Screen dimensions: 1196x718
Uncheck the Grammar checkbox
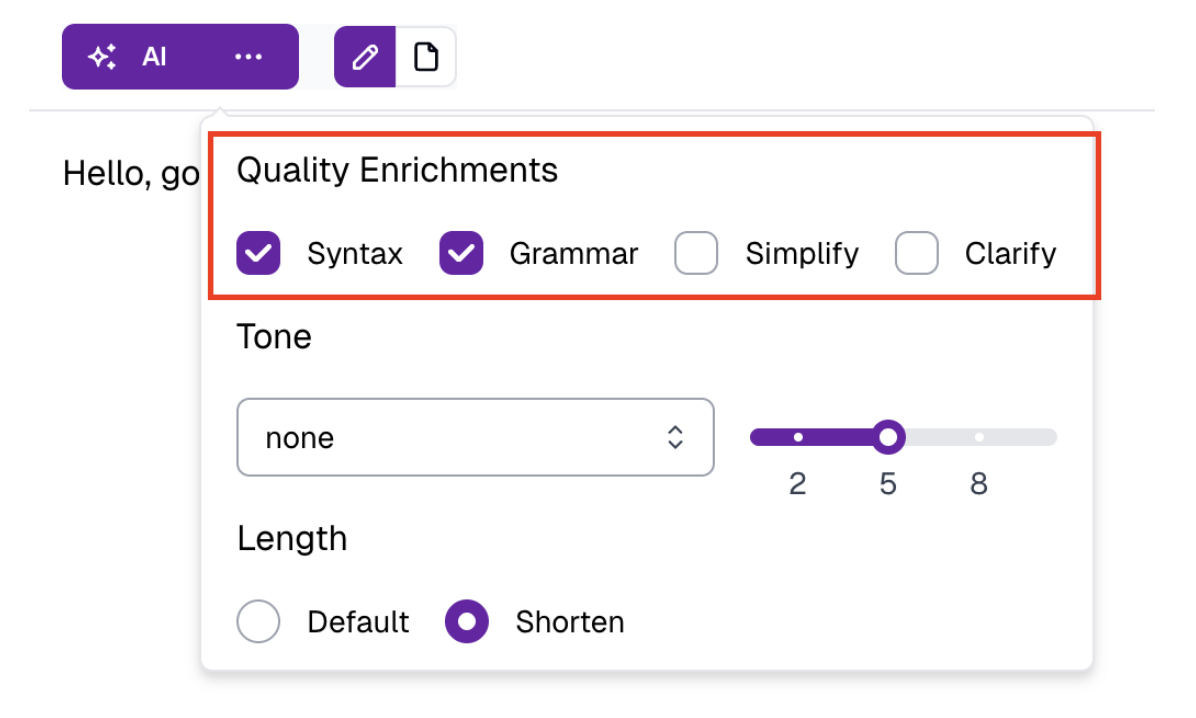tap(461, 253)
